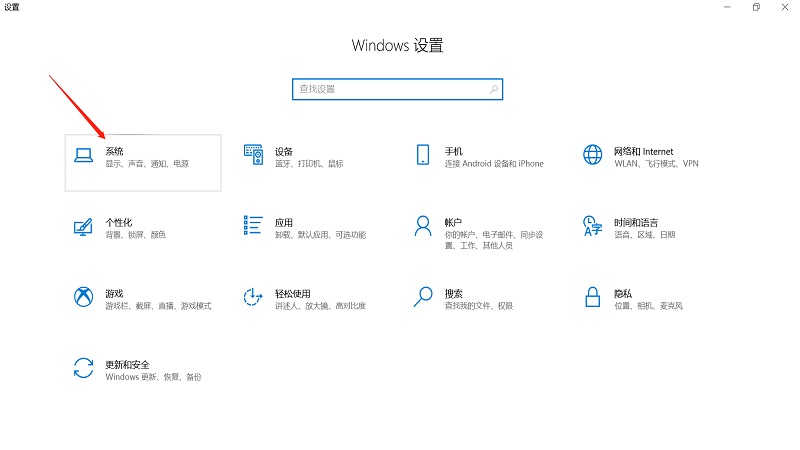Viewport: 800px width, 450px height.
Task: Click the 轻松使用 accessibility icon
Action: click(253, 297)
